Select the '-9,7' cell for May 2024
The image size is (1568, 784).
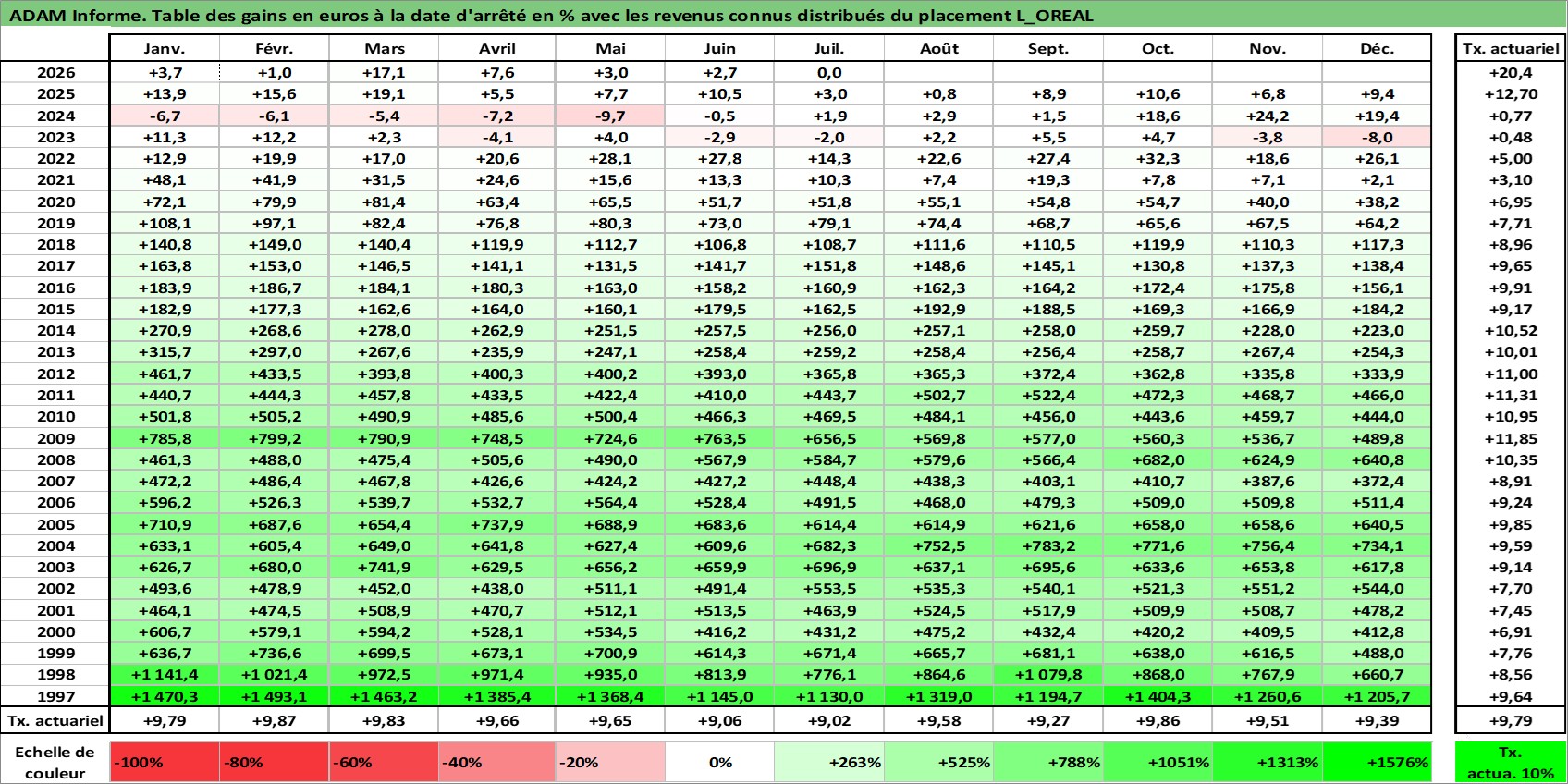pyautogui.click(x=610, y=116)
